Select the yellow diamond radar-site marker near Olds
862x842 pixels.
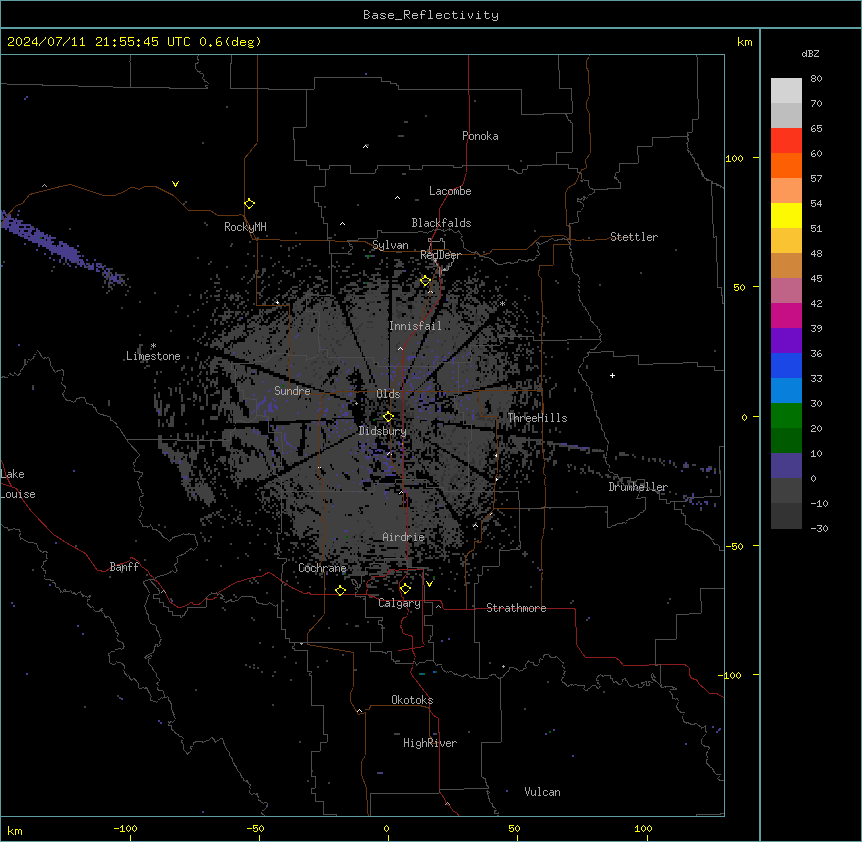coord(389,417)
